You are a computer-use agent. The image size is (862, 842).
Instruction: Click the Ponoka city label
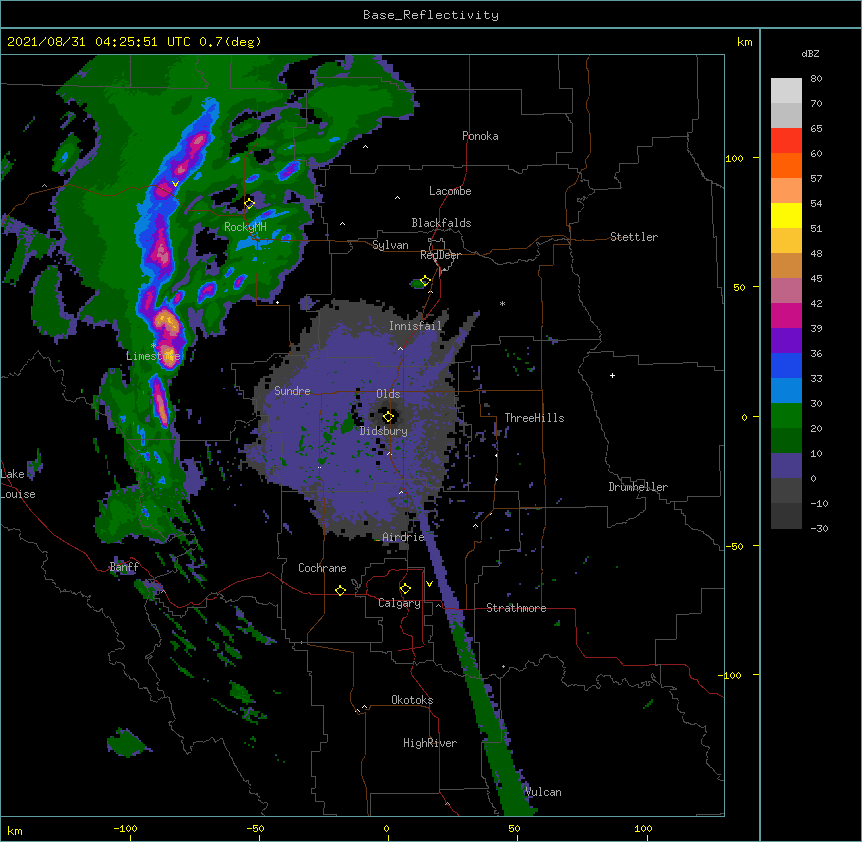point(480,136)
